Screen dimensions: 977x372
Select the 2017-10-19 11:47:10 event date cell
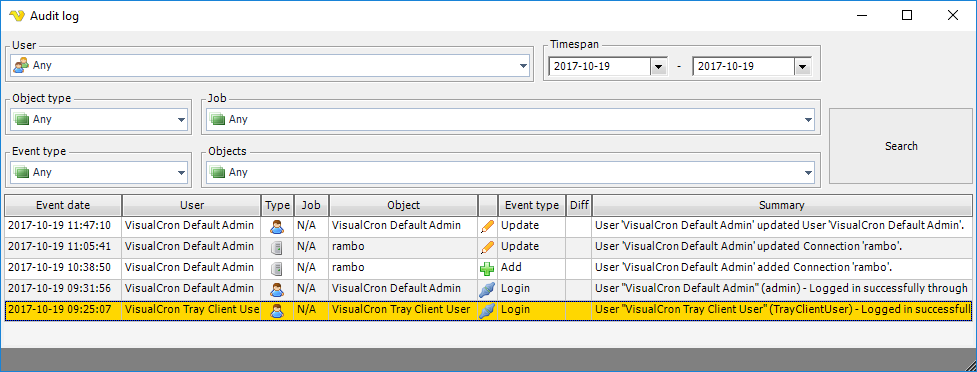[63, 226]
